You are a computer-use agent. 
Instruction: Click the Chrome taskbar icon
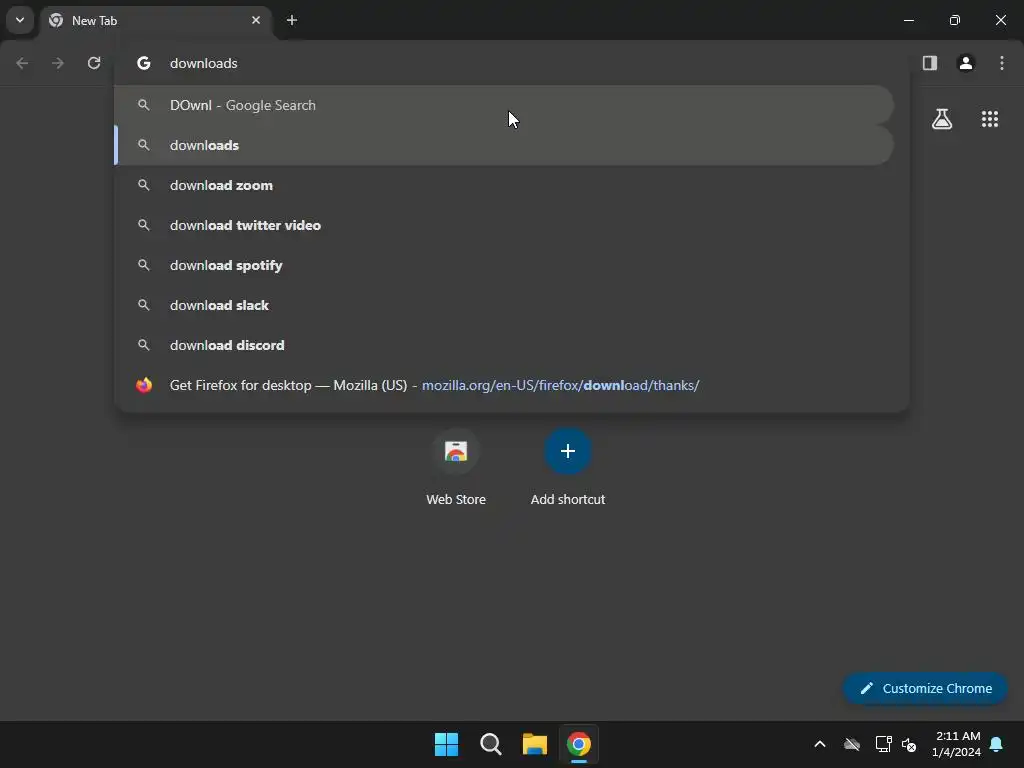coord(579,744)
